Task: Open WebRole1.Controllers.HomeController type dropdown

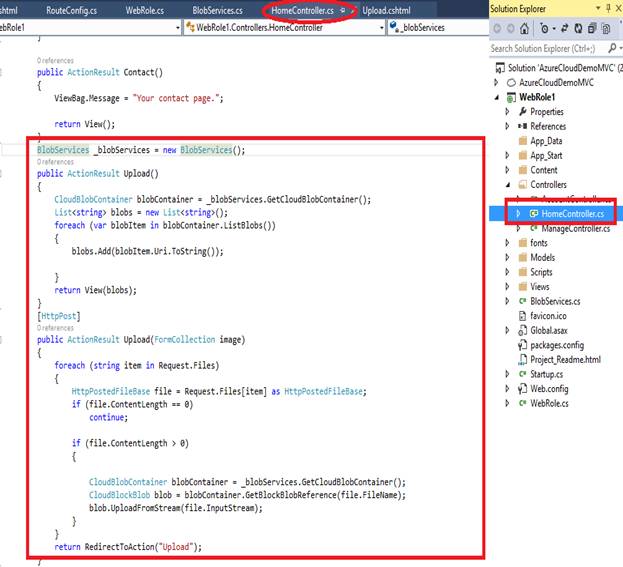Action: (381, 28)
